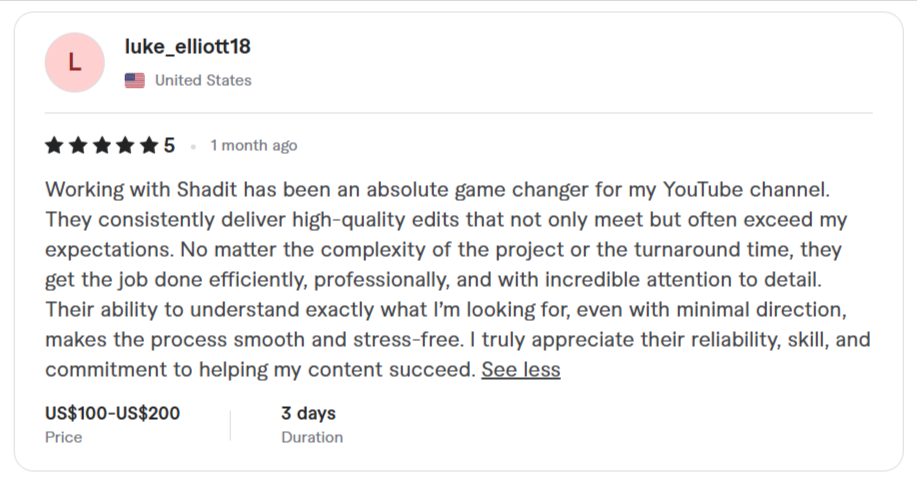The height and width of the screenshot is (483, 917).
Task: Click the second rating star
Action: coord(78,146)
